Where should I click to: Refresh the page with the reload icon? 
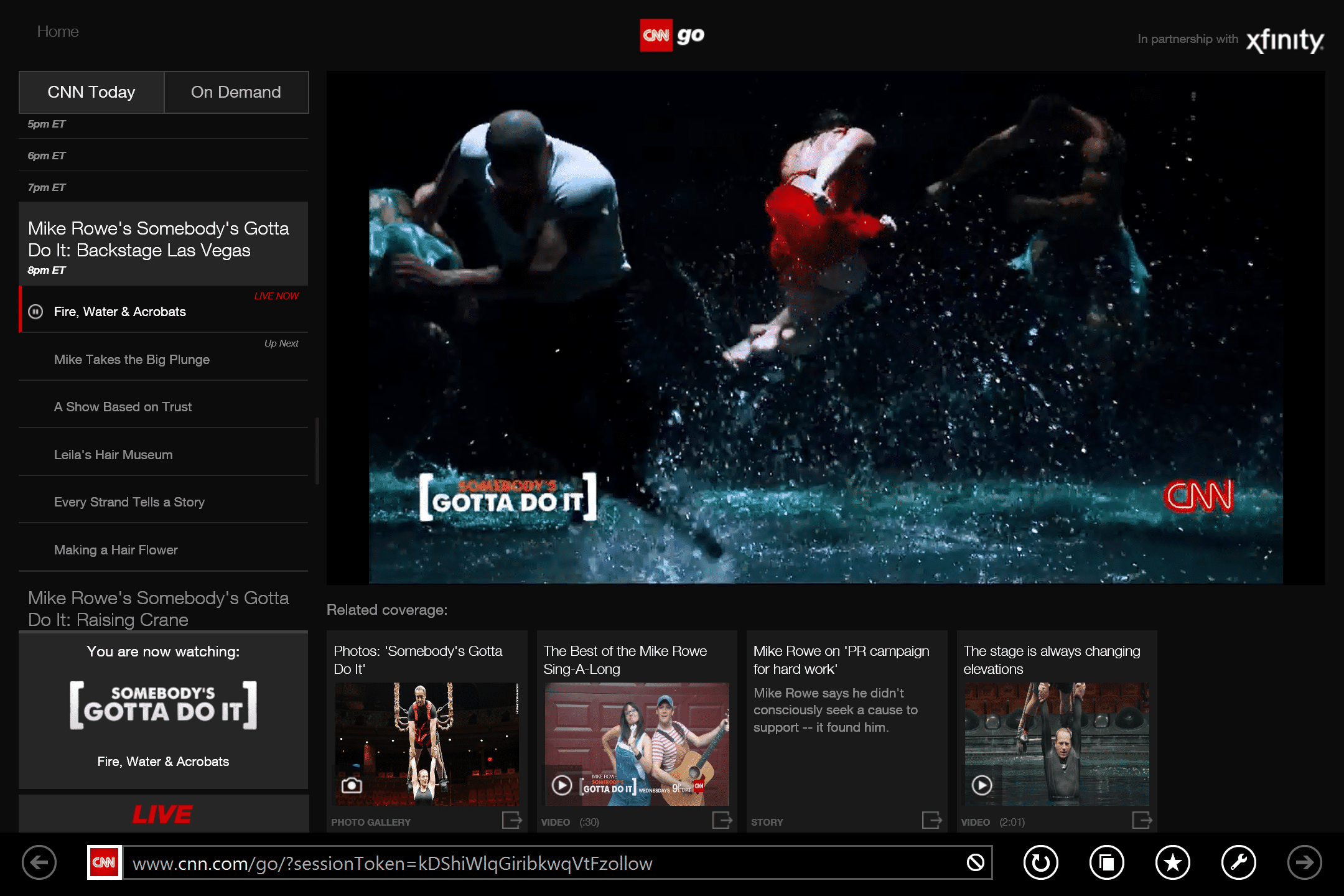click(1040, 862)
